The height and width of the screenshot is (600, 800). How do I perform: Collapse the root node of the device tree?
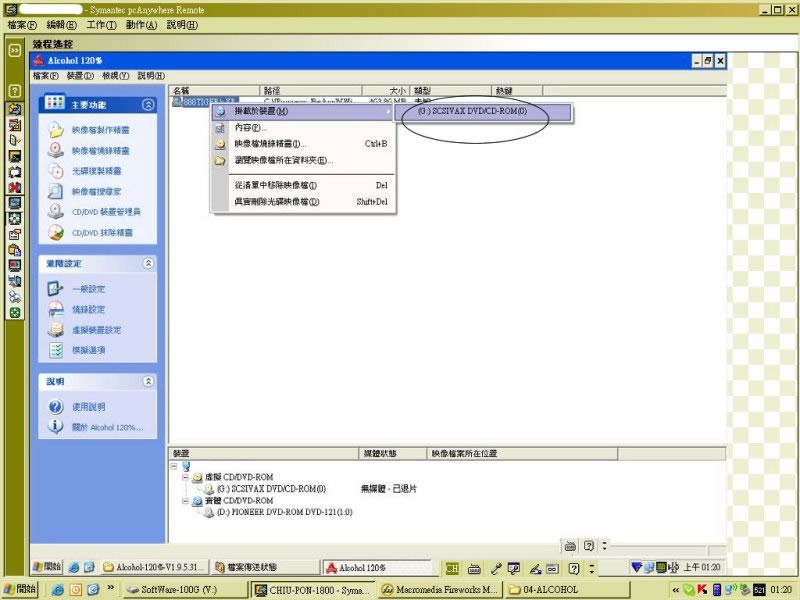[x=174, y=466]
